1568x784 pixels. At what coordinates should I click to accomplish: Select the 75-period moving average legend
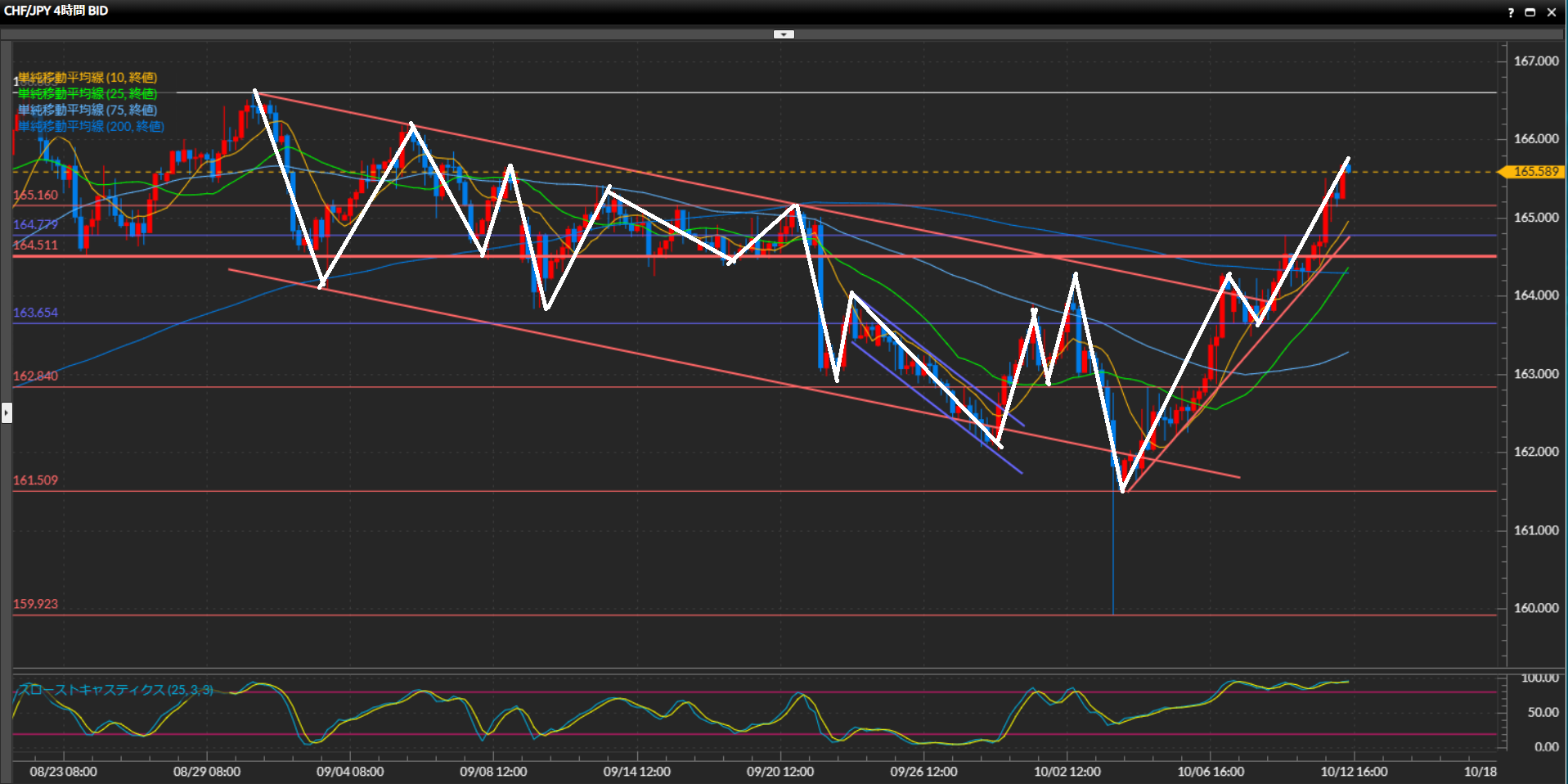(x=88, y=110)
